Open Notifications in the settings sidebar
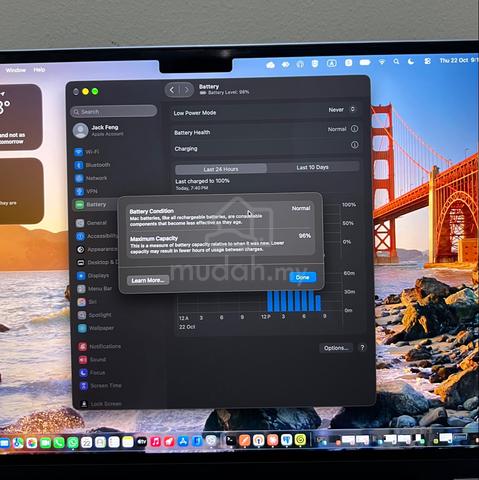The width and height of the screenshot is (479, 480). click(x=100, y=346)
